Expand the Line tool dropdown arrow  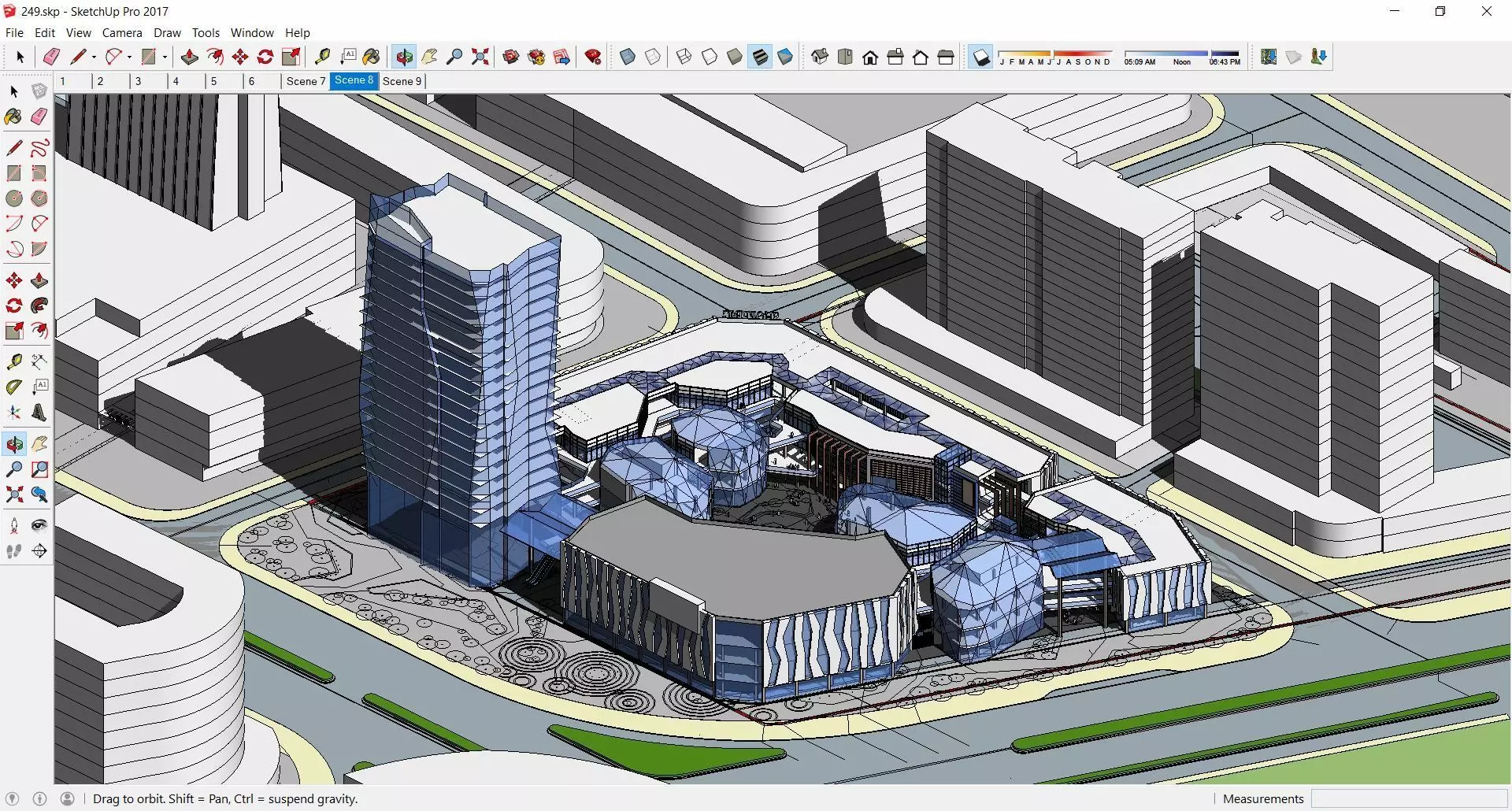pyautogui.click(x=94, y=57)
